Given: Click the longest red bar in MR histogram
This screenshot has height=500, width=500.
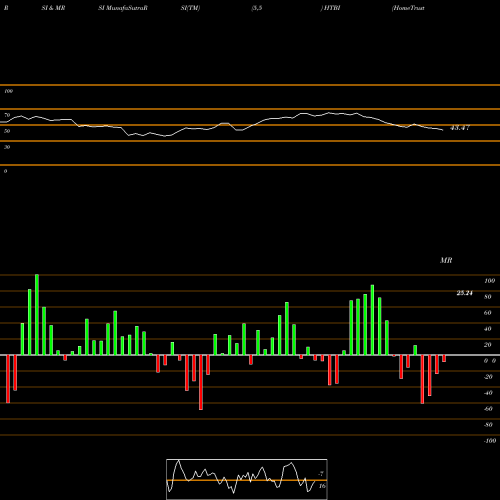Looking at the screenshot, I should (x=201, y=382).
